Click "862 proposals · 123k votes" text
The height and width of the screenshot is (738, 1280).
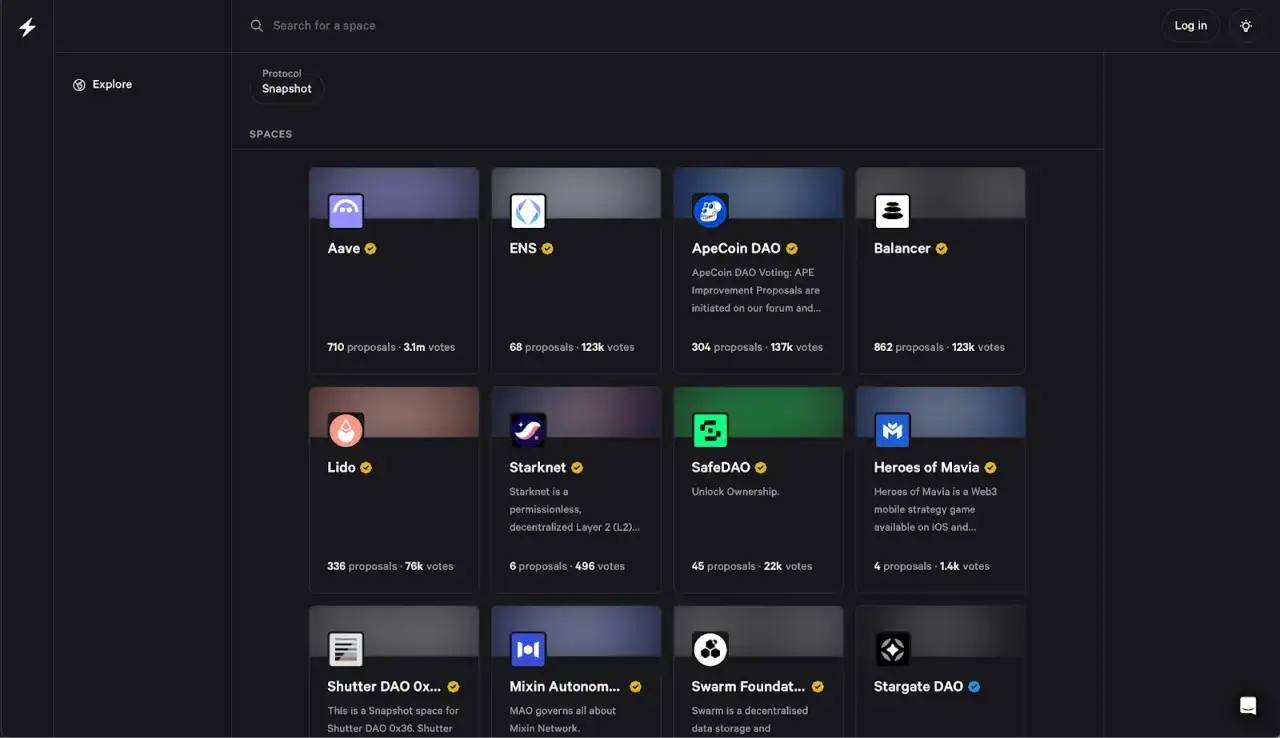pos(939,348)
